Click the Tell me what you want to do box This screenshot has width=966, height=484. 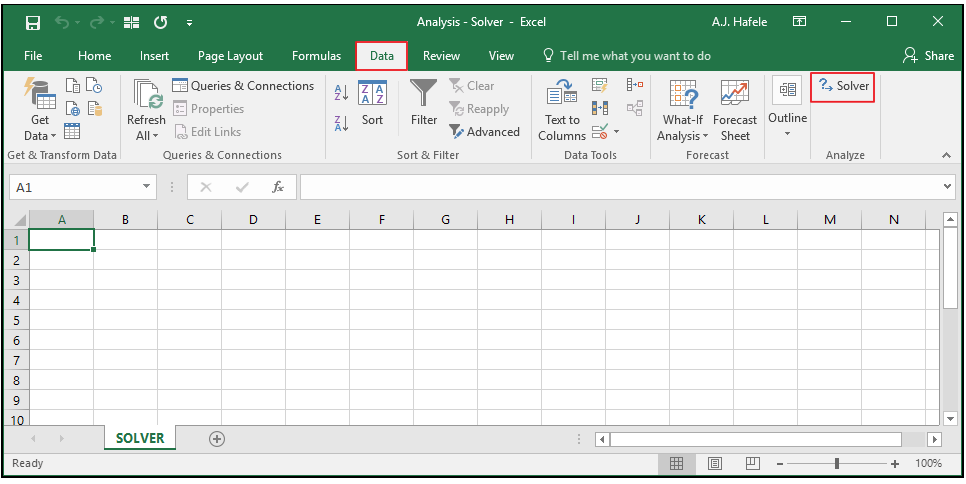pos(627,56)
